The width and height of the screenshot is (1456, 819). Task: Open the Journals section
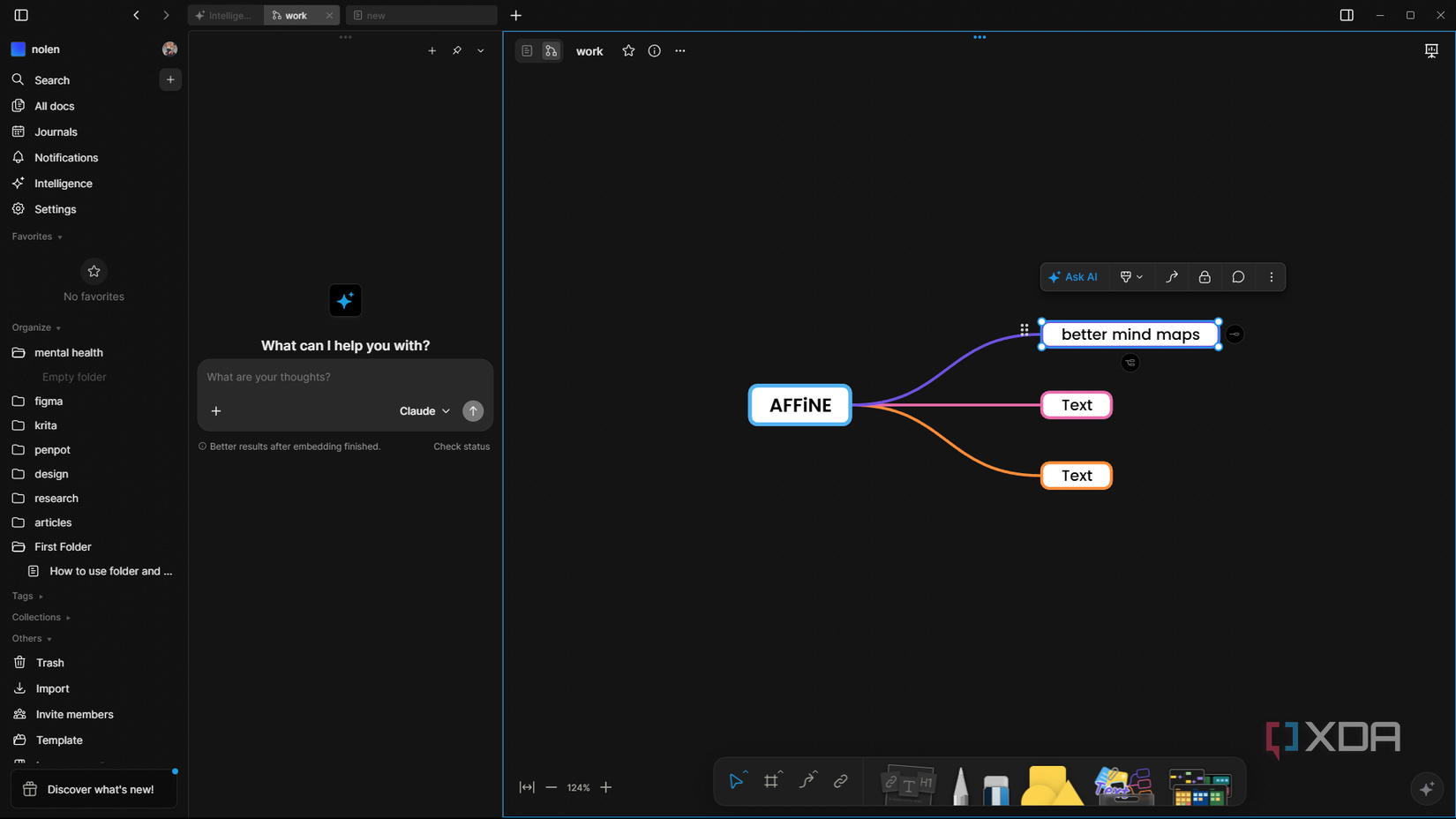tap(55, 131)
